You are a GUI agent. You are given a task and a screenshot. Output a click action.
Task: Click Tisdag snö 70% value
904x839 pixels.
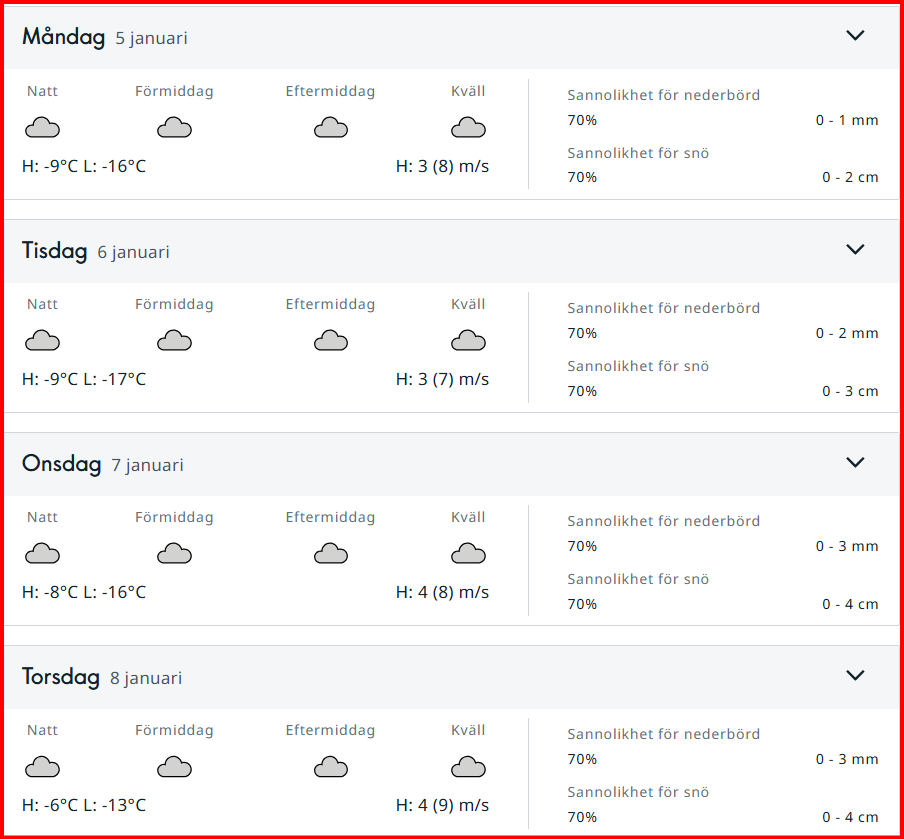(x=582, y=392)
